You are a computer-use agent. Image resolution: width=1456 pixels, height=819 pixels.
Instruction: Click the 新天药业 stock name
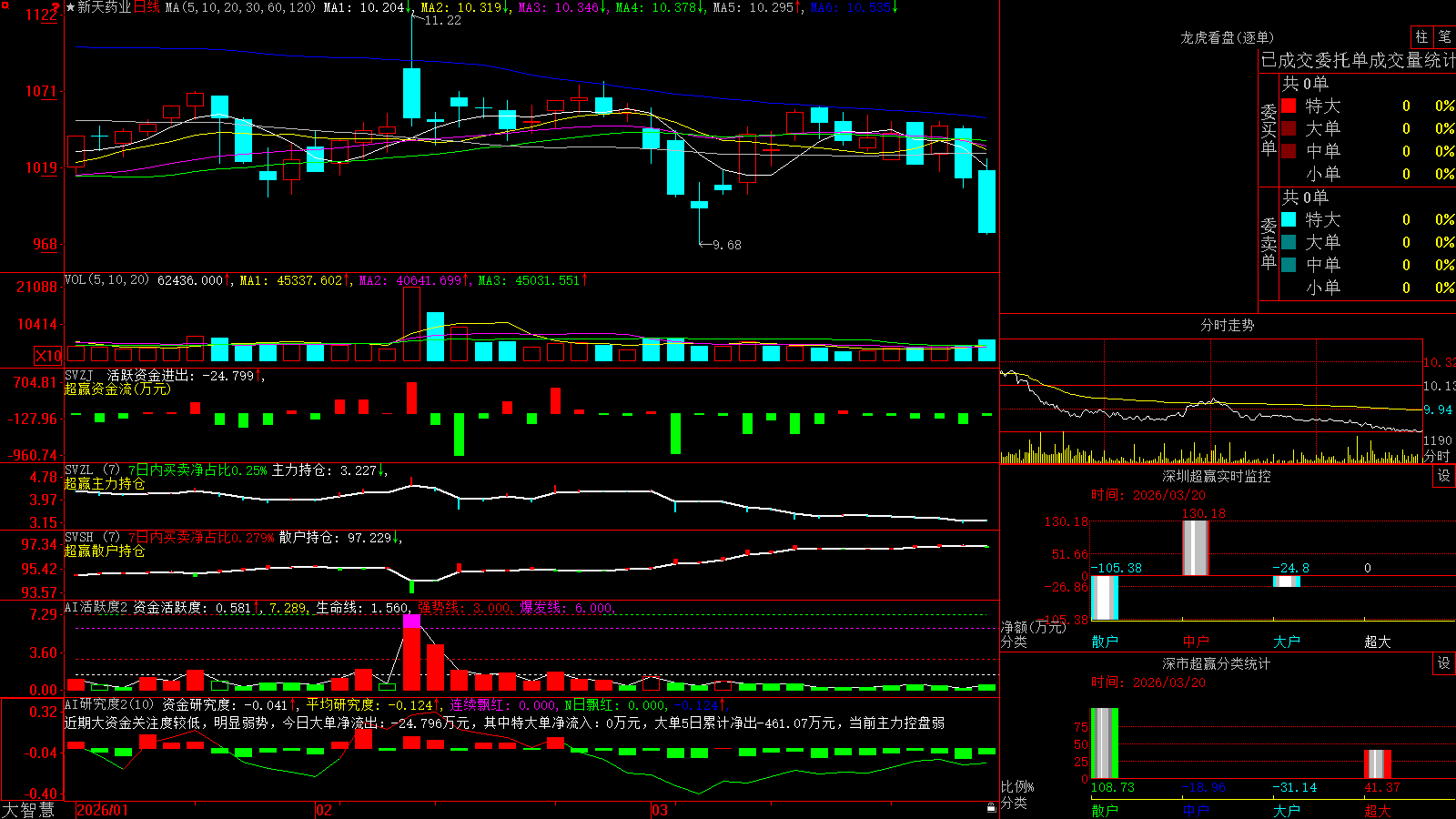(x=105, y=7)
